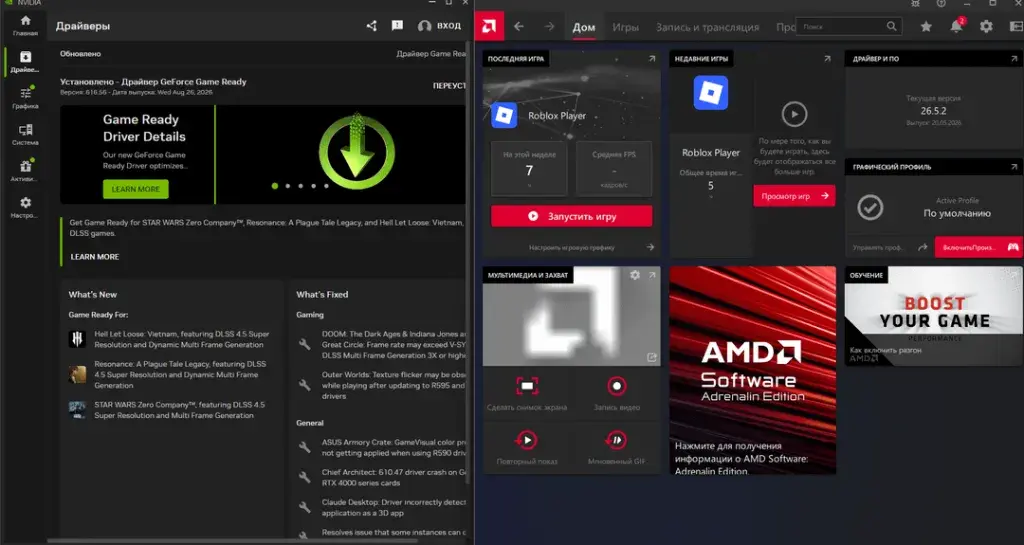Go forward with AMD right arrow
The image size is (1024, 545).
coord(549,27)
